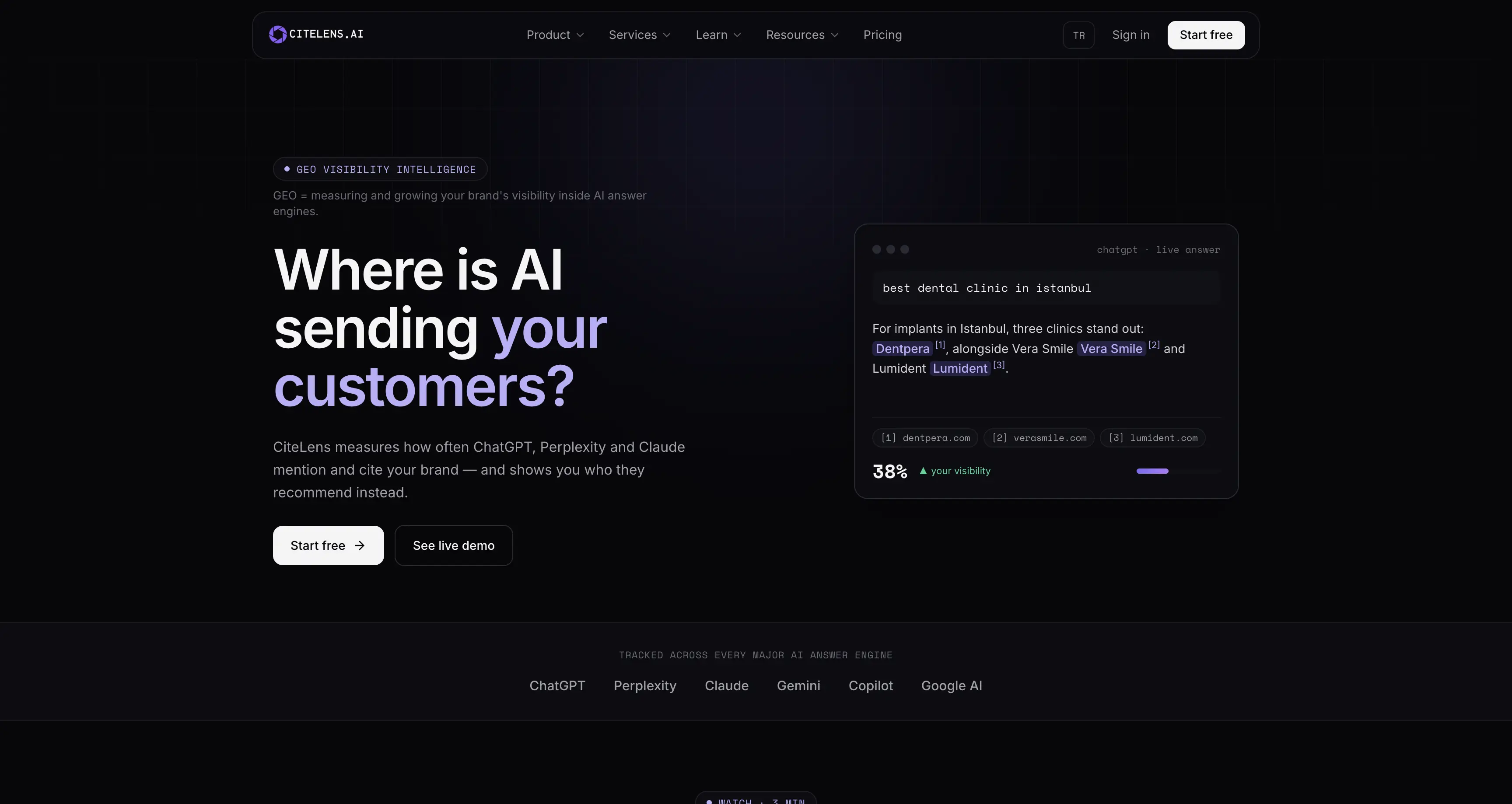1512x804 pixels.
Task: Click the highlighted Vera Smile mention
Action: (1111, 349)
